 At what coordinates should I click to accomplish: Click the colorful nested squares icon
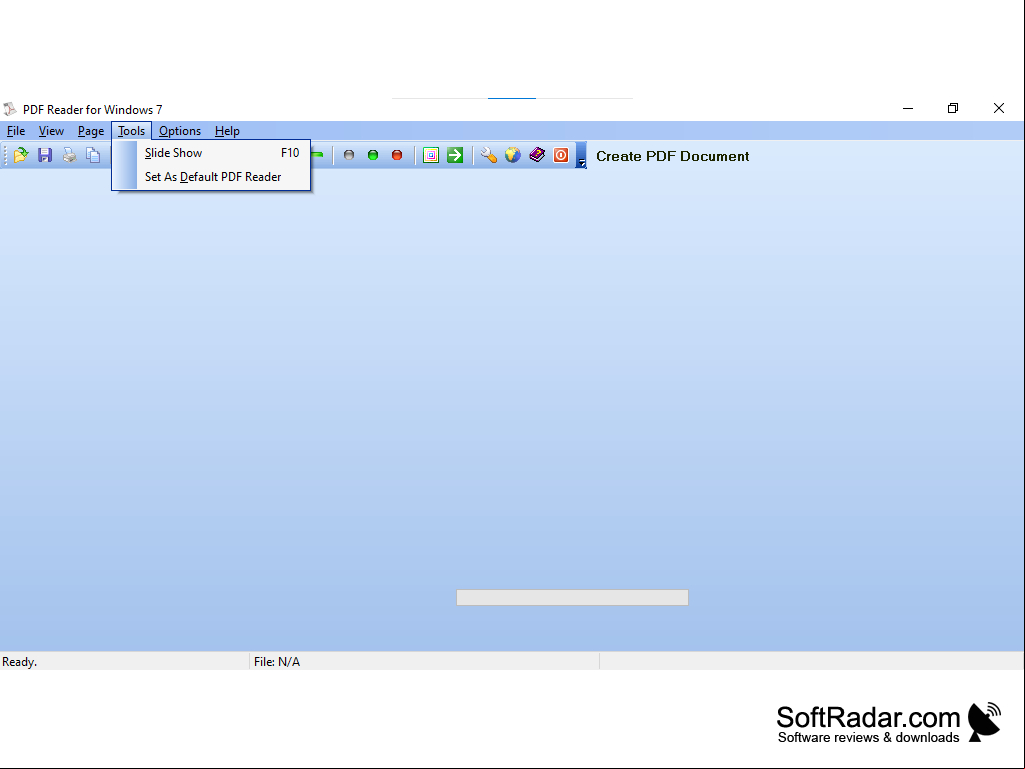(x=431, y=155)
